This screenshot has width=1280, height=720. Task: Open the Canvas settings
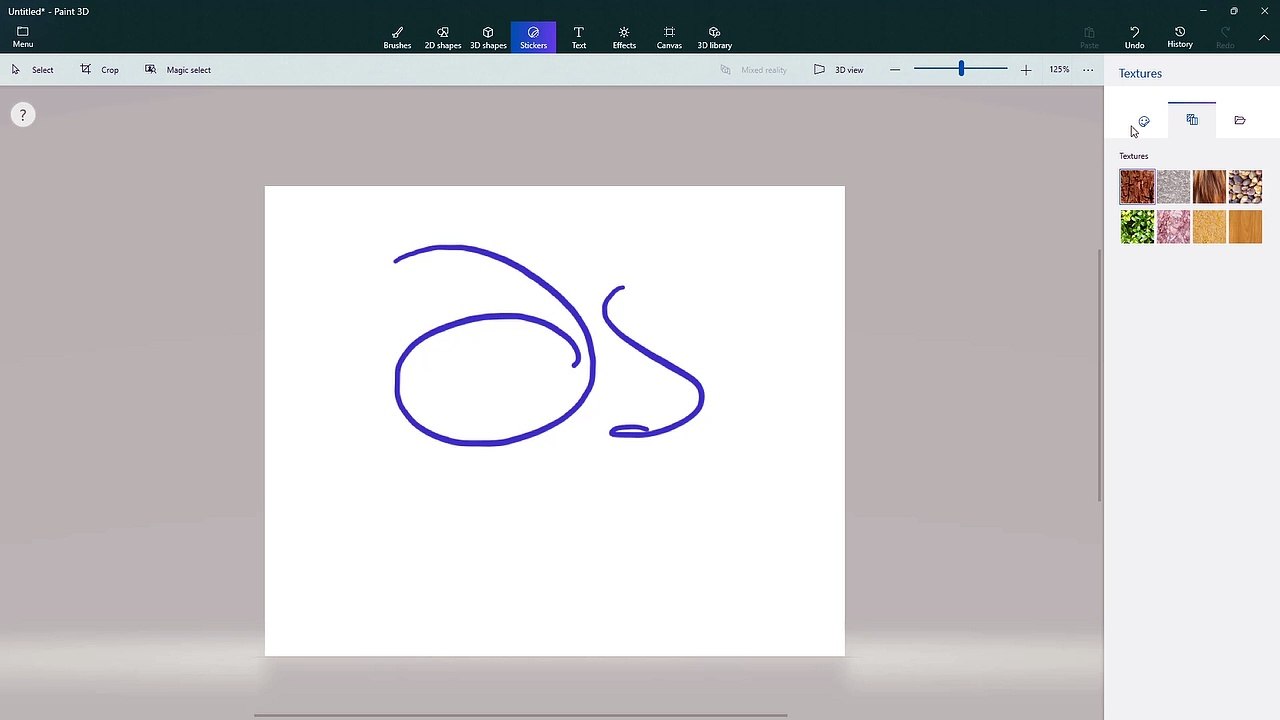[669, 37]
